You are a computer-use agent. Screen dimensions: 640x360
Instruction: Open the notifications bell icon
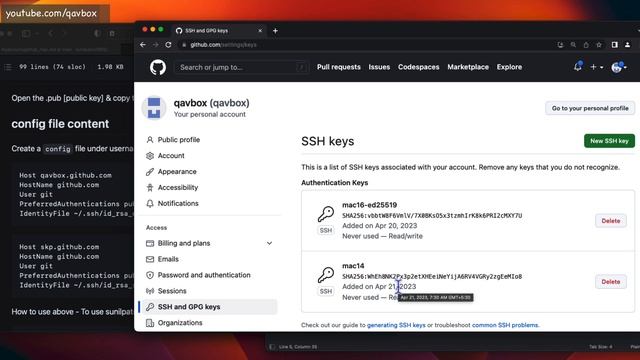578,67
